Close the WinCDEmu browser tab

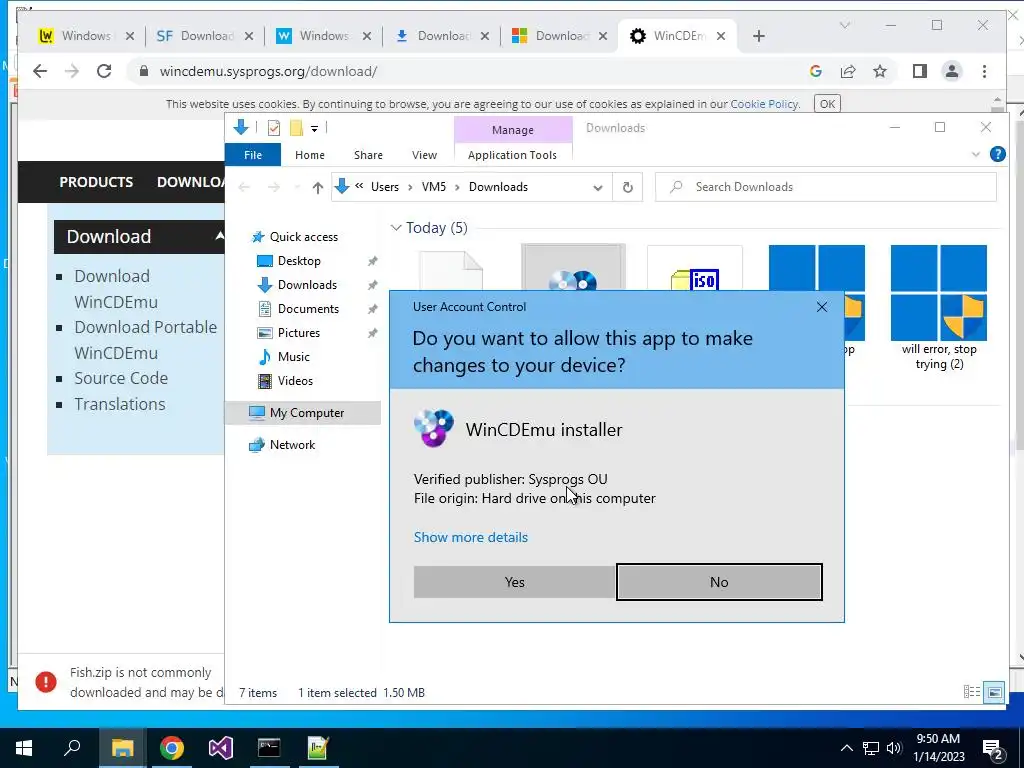click(720, 36)
